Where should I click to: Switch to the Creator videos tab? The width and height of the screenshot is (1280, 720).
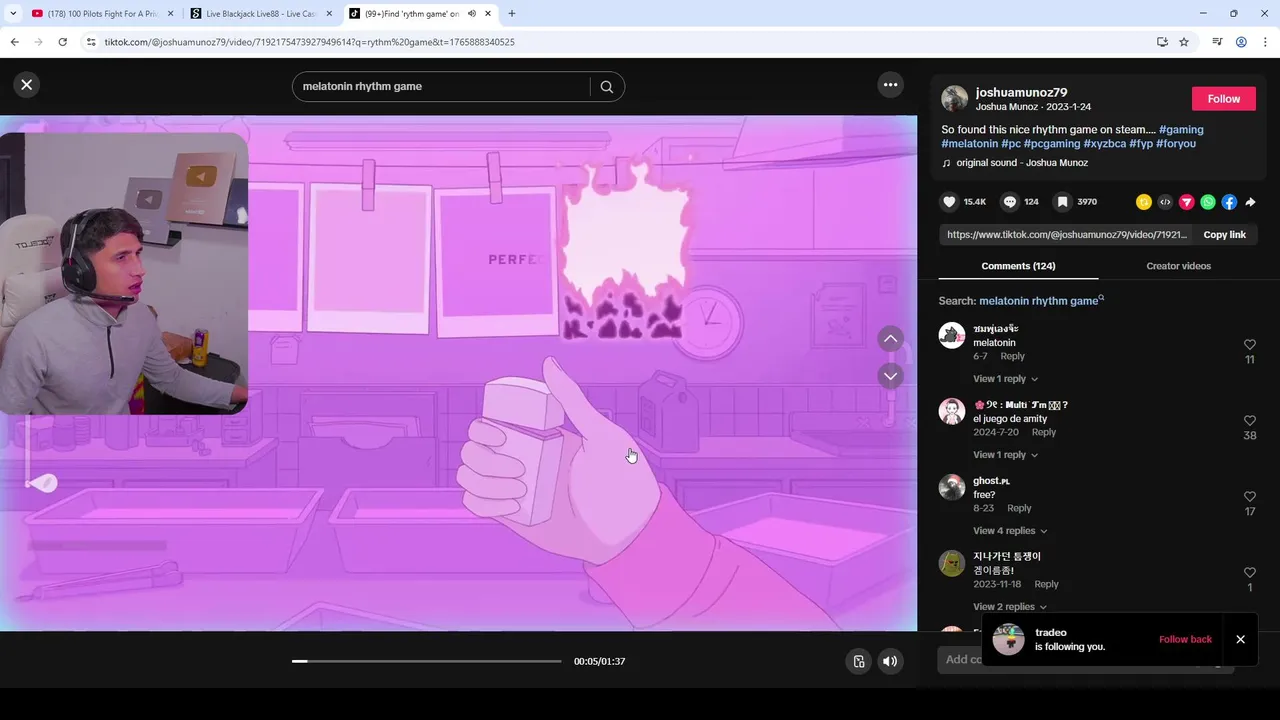[1178, 266]
